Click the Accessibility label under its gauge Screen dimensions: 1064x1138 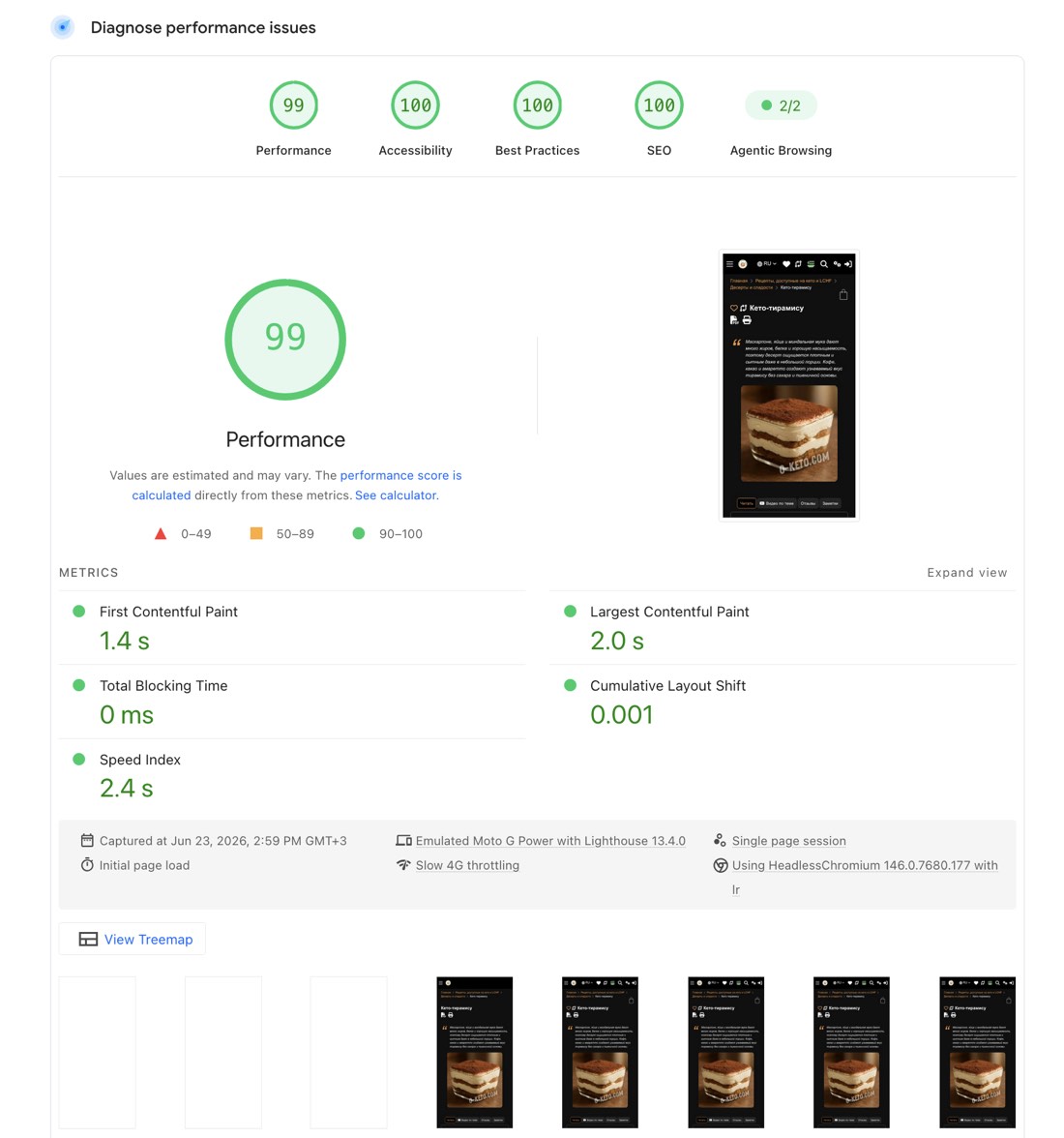[x=415, y=150]
